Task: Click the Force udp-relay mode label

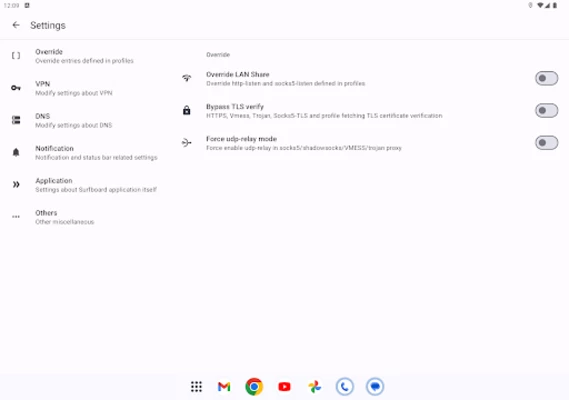Action: [241, 139]
